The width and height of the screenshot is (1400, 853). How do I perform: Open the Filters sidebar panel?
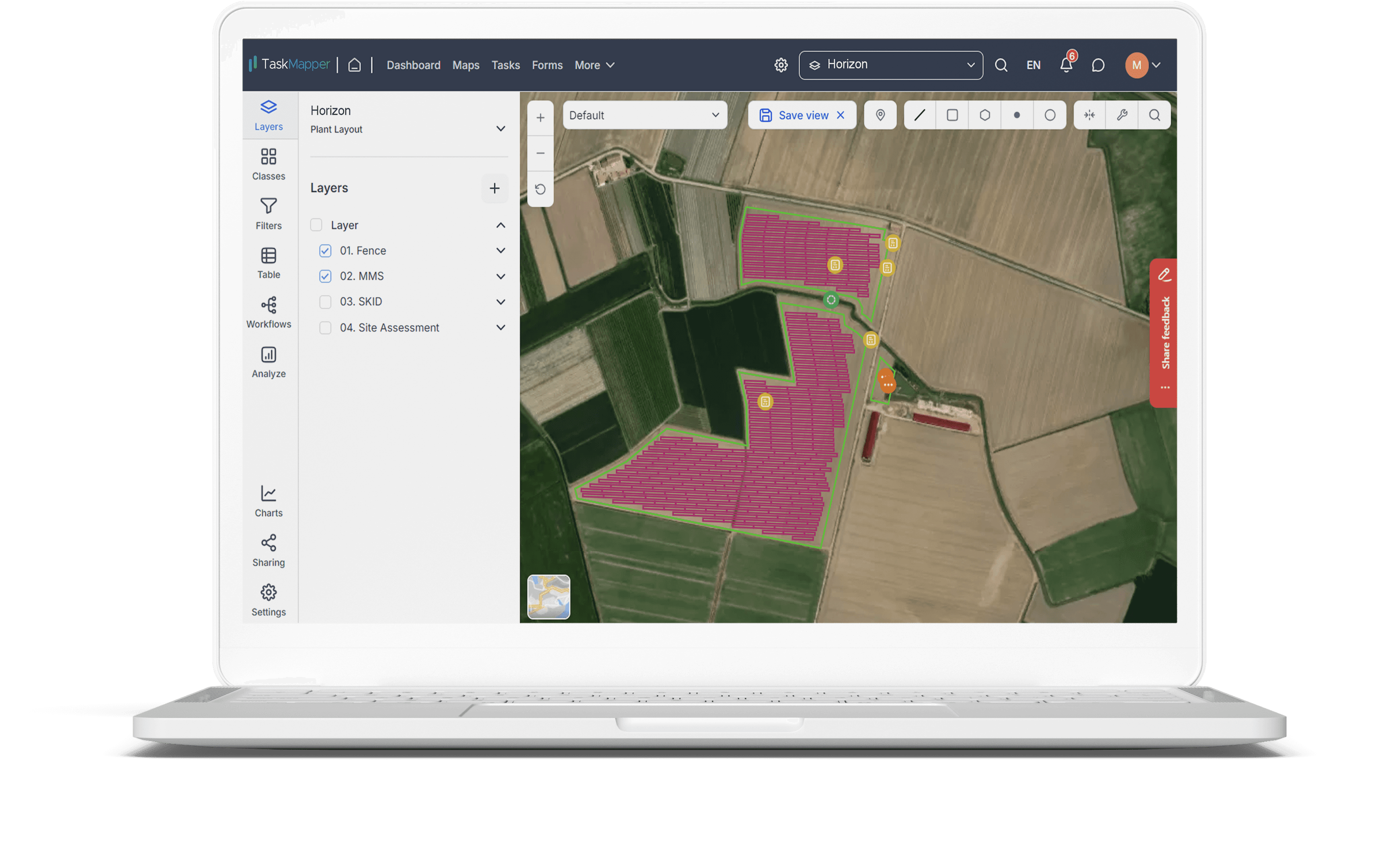coord(268,214)
